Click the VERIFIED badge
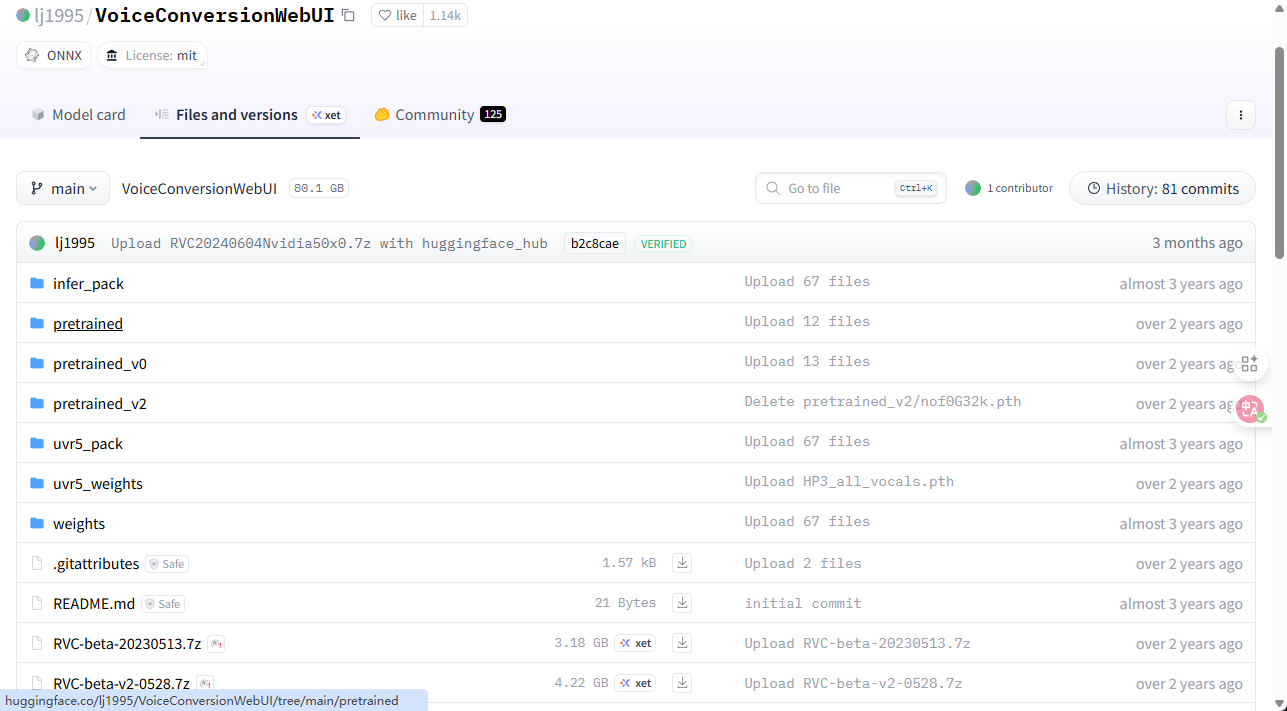The image size is (1287, 711). [x=663, y=244]
